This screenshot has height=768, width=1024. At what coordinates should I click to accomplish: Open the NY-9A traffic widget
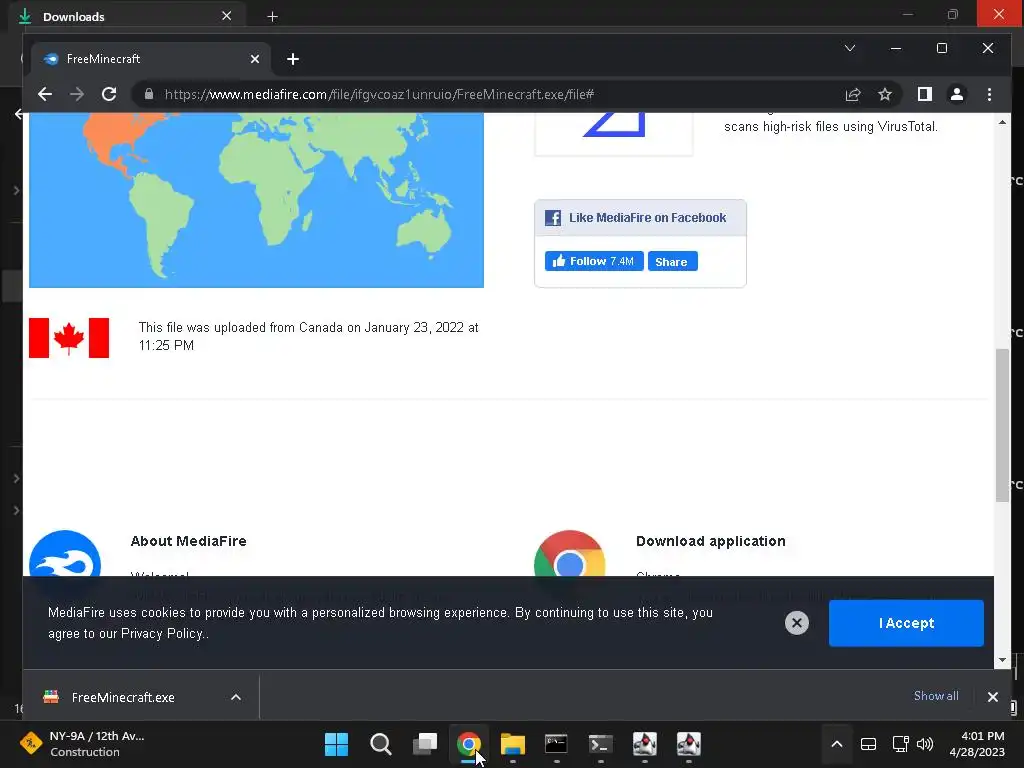coord(84,744)
